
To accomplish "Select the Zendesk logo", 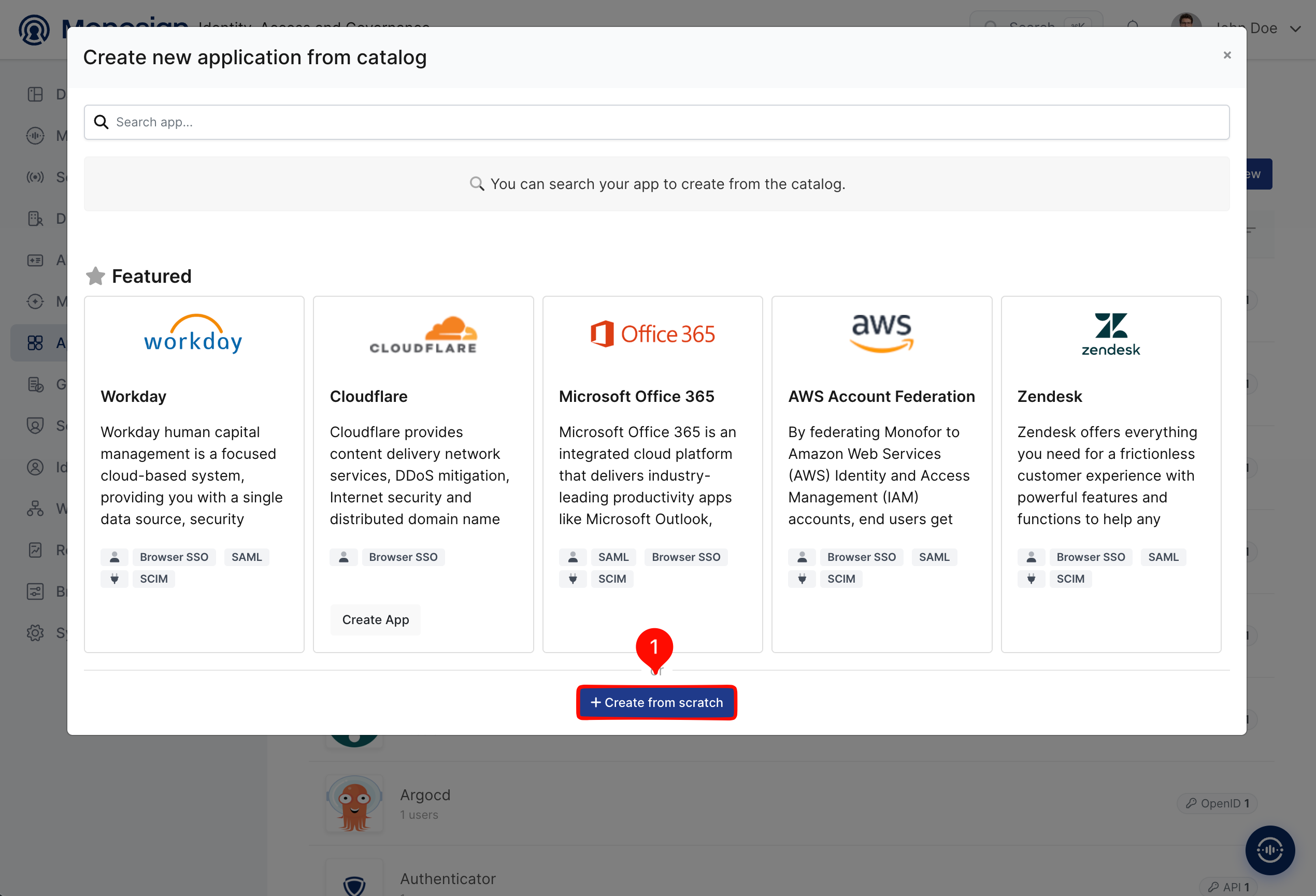I will pos(1110,335).
